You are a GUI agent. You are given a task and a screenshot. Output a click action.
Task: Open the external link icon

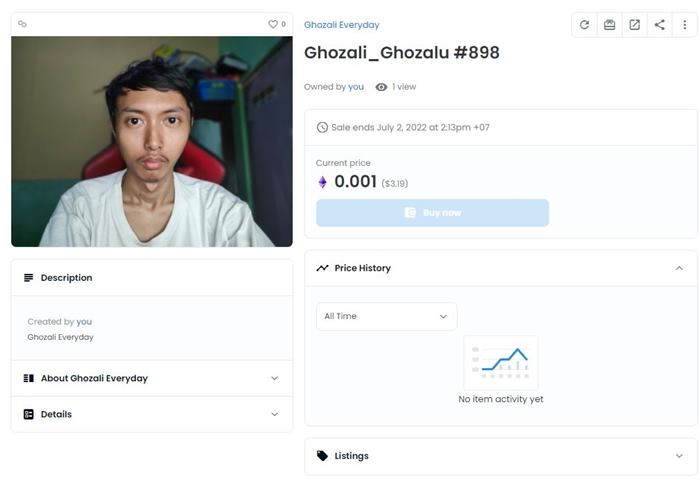[634, 25]
